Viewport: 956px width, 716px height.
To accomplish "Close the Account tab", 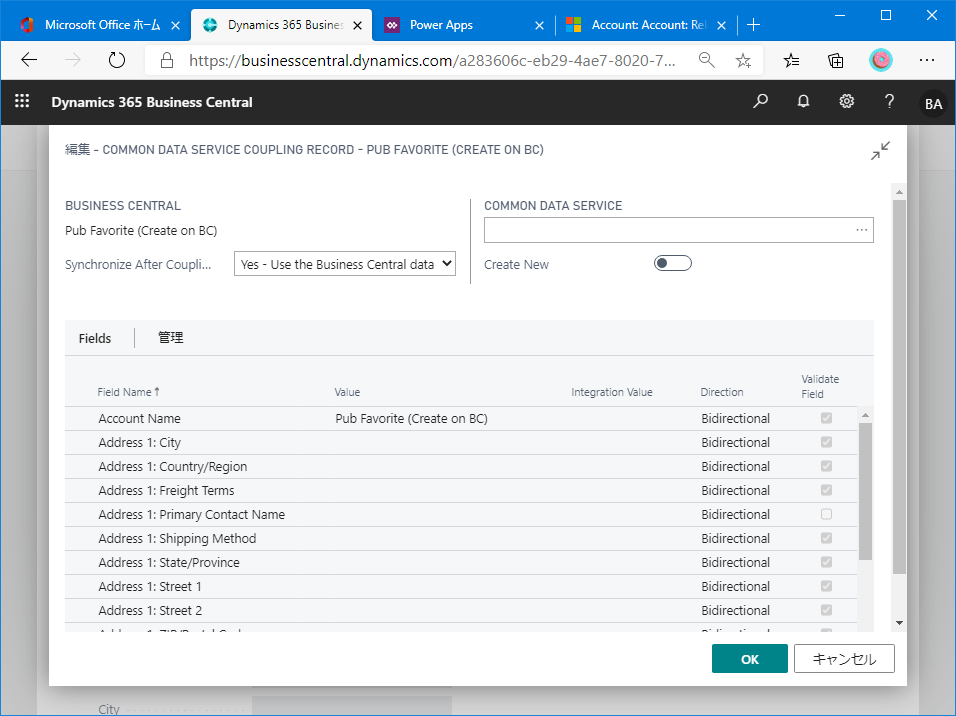I will click(x=721, y=25).
